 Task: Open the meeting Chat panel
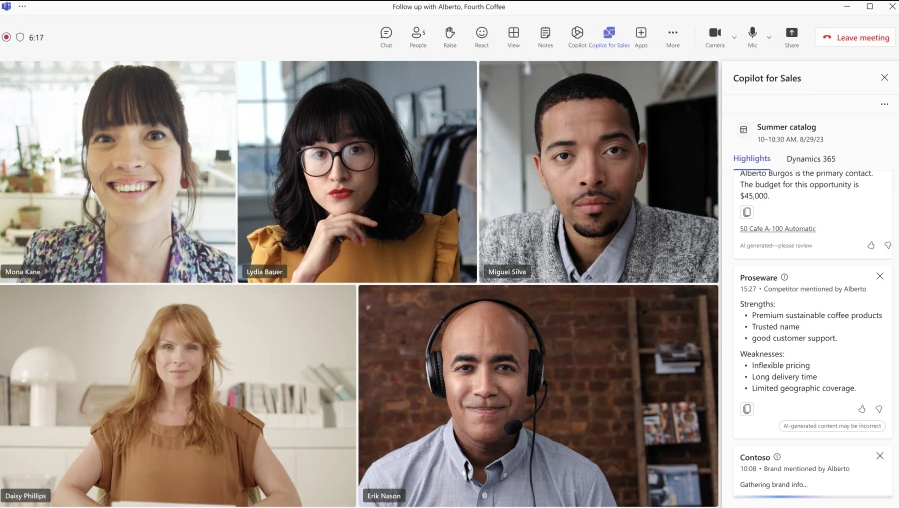point(386,36)
